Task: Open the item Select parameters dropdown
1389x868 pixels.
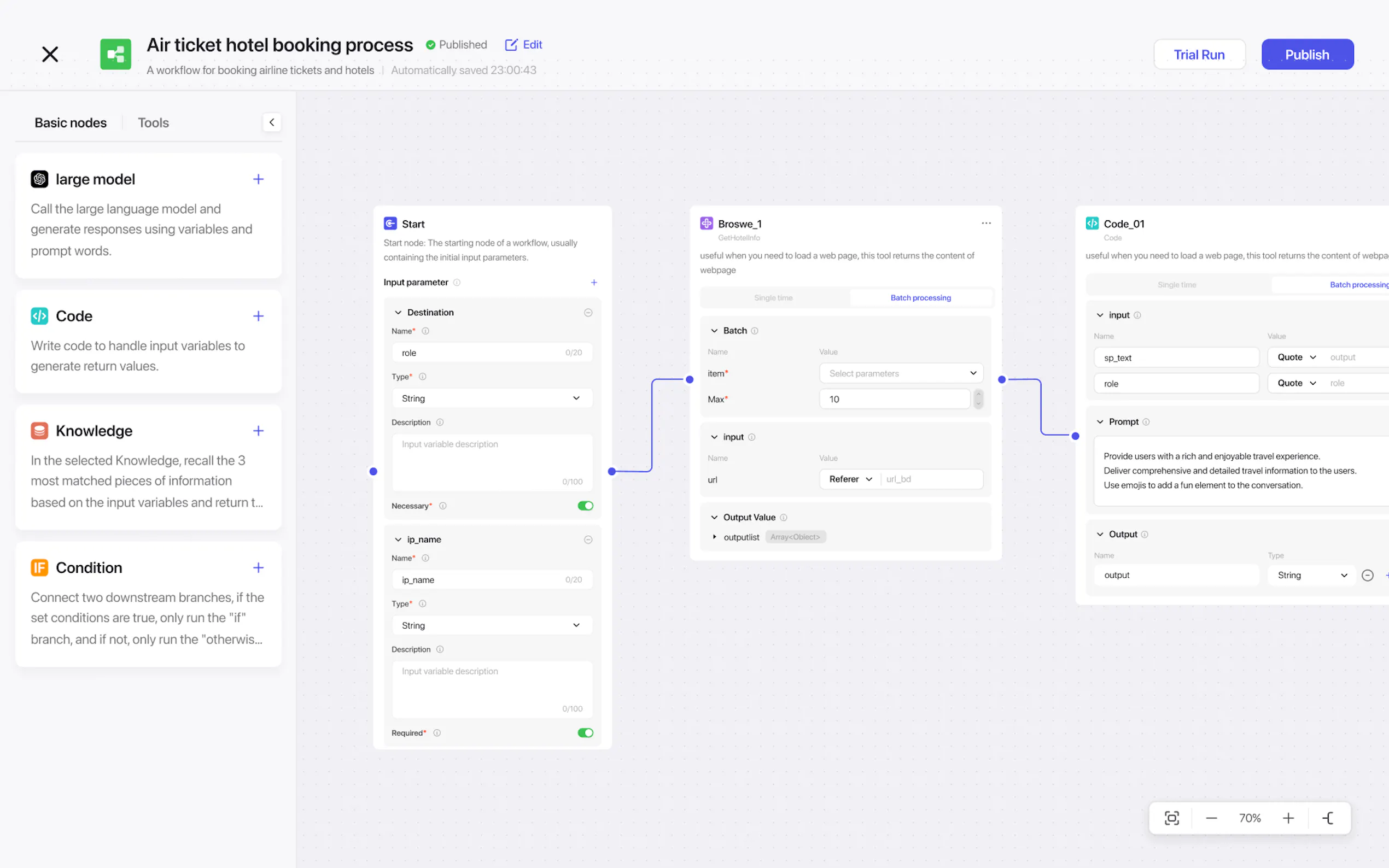Action: click(x=901, y=373)
